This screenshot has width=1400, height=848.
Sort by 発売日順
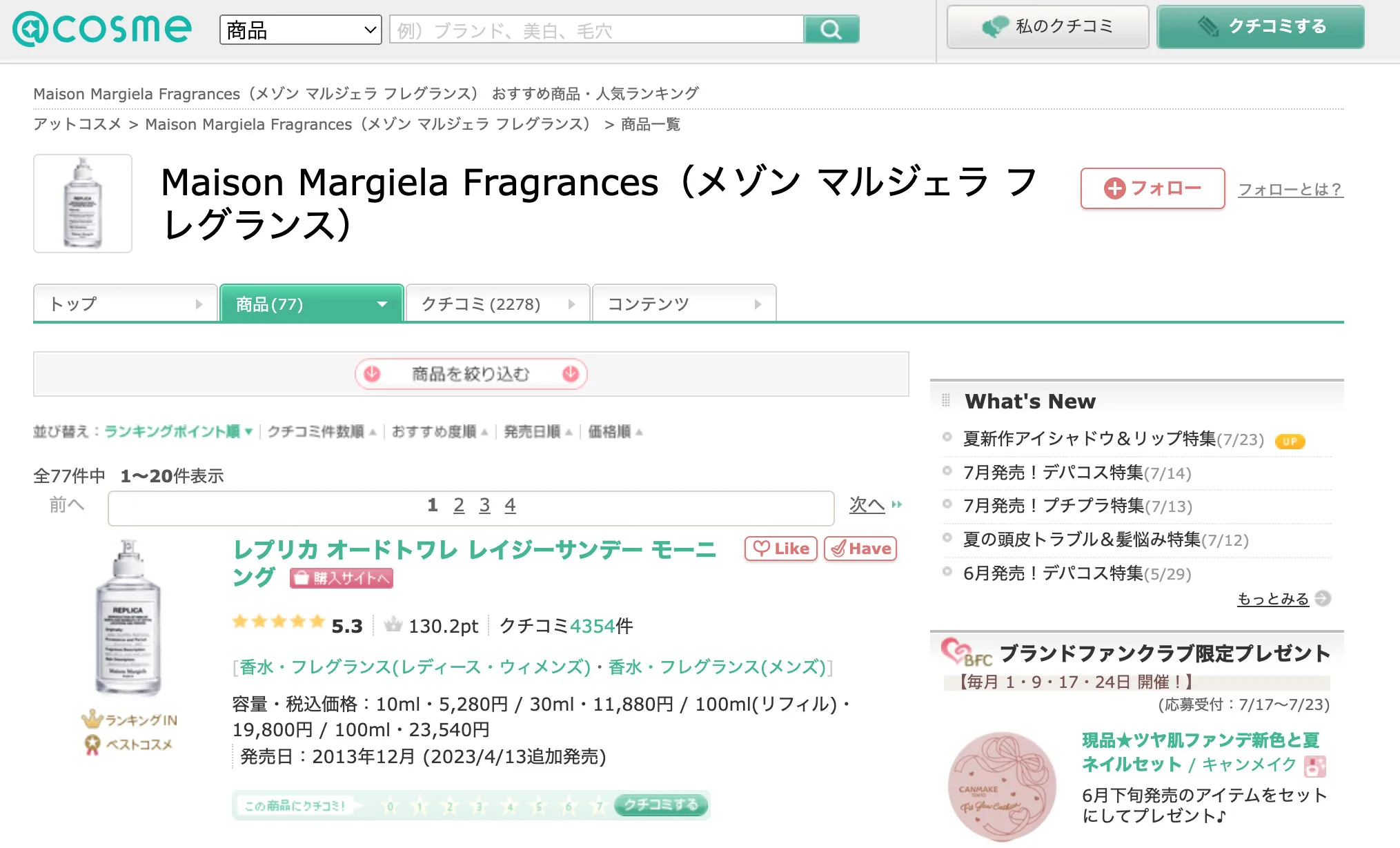(538, 431)
